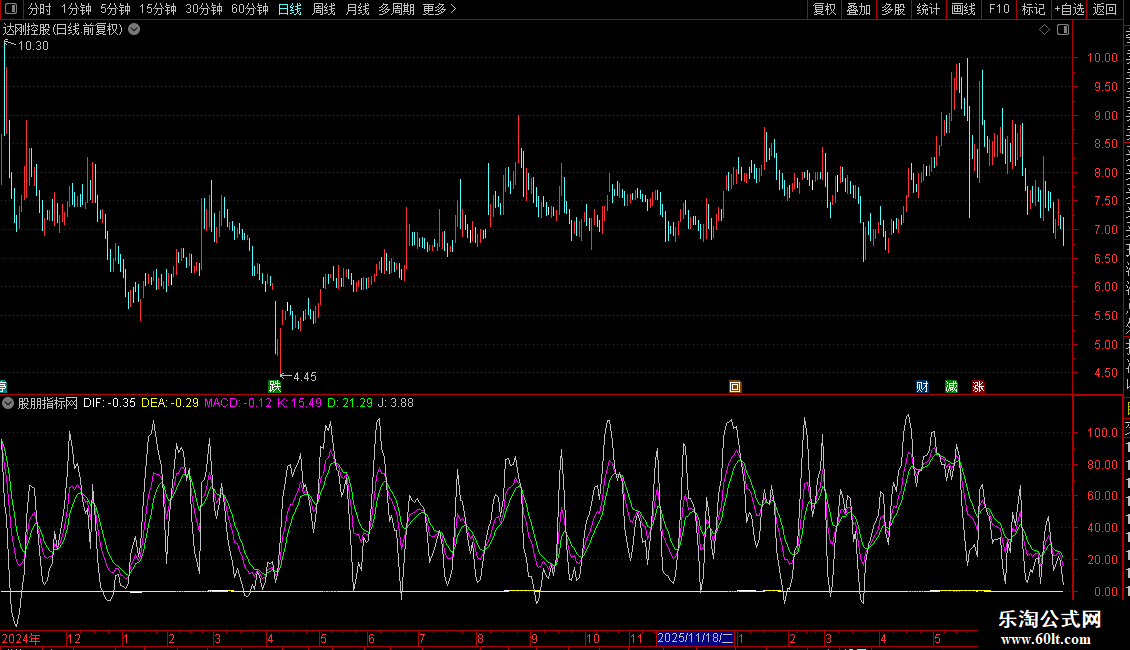This screenshot has width=1130, height=650.
Task: Open the 多周期 multi-period view
Action: 396,9
